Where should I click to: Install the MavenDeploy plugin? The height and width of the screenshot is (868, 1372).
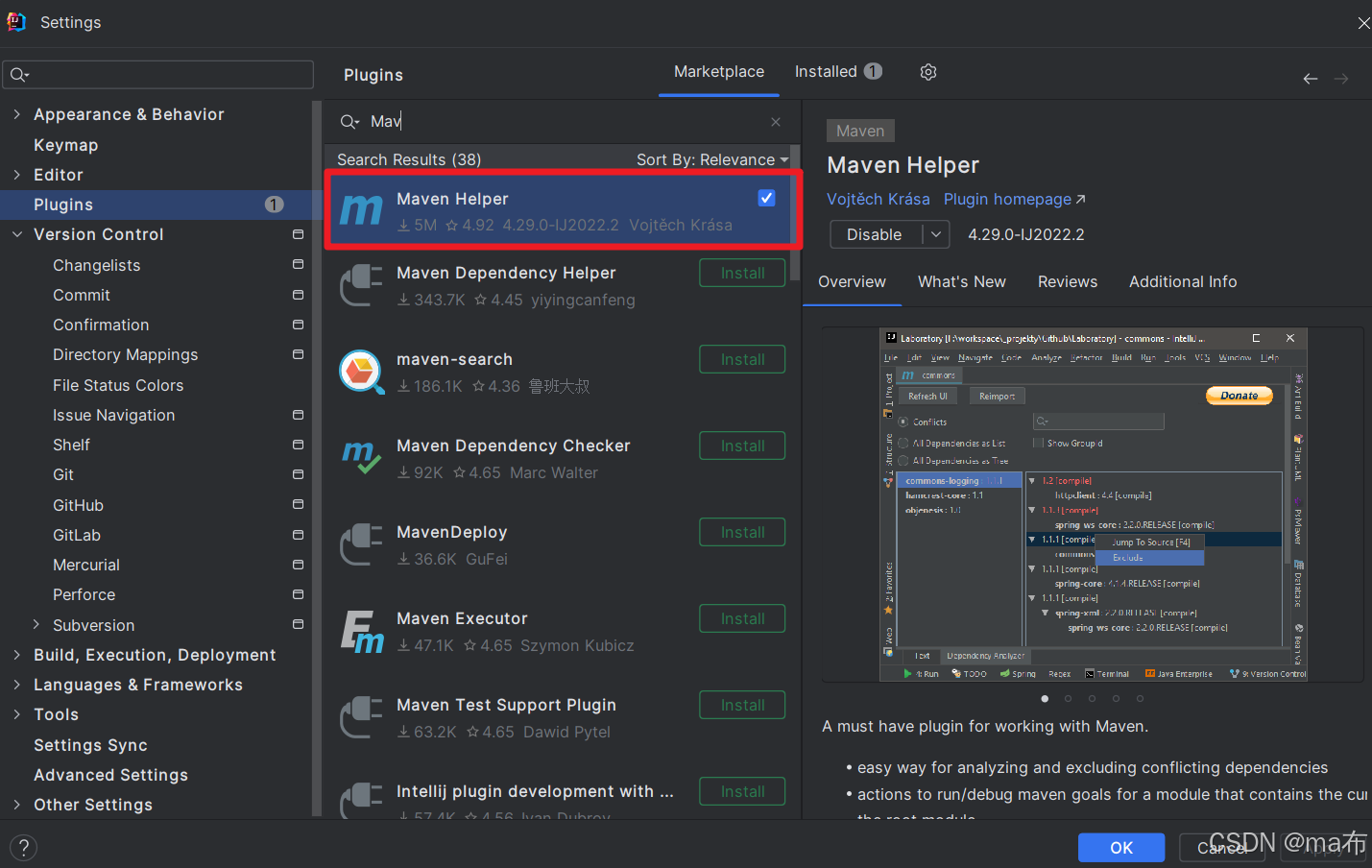tap(742, 533)
